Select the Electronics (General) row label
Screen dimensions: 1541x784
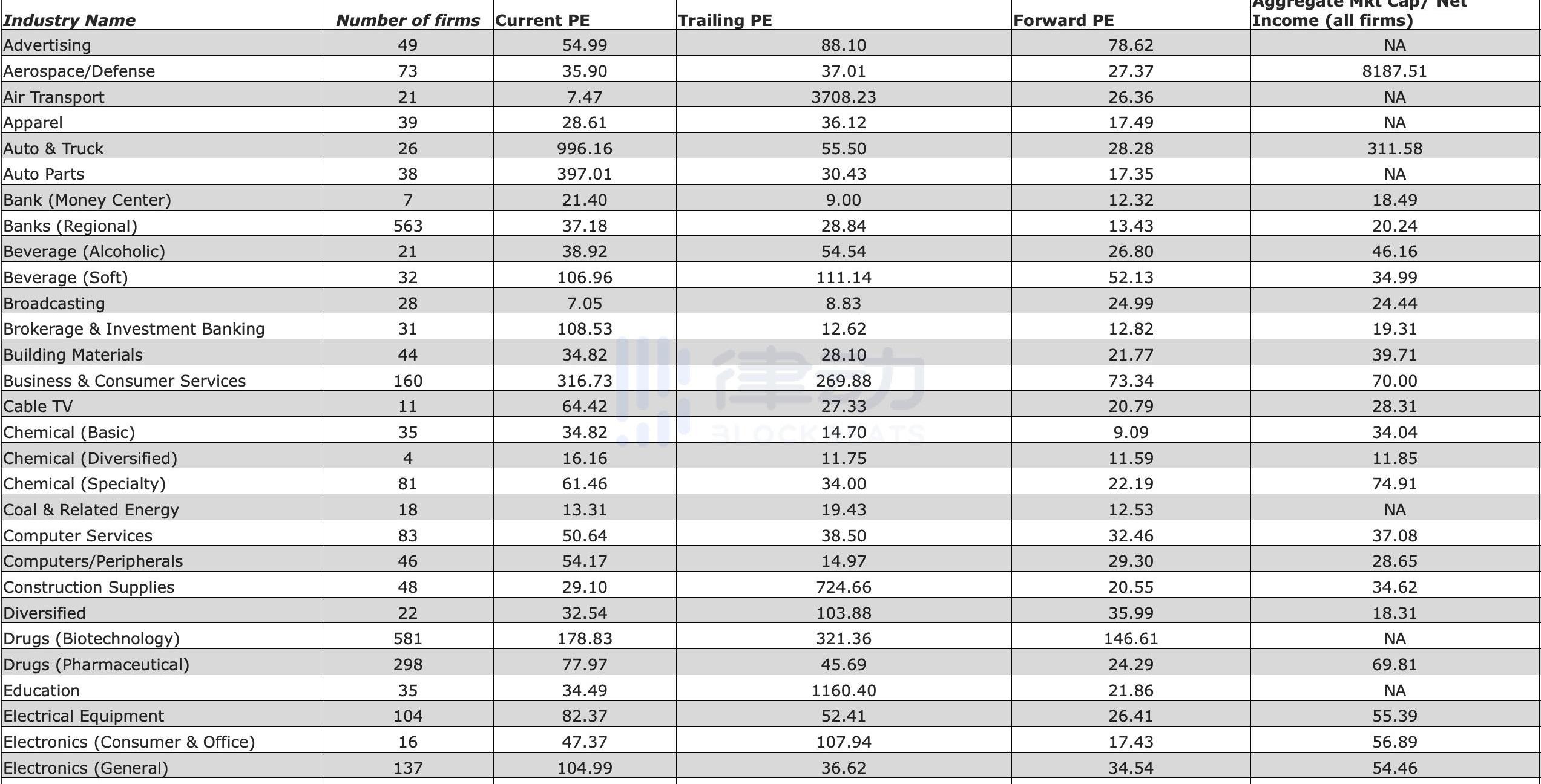tap(85, 768)
